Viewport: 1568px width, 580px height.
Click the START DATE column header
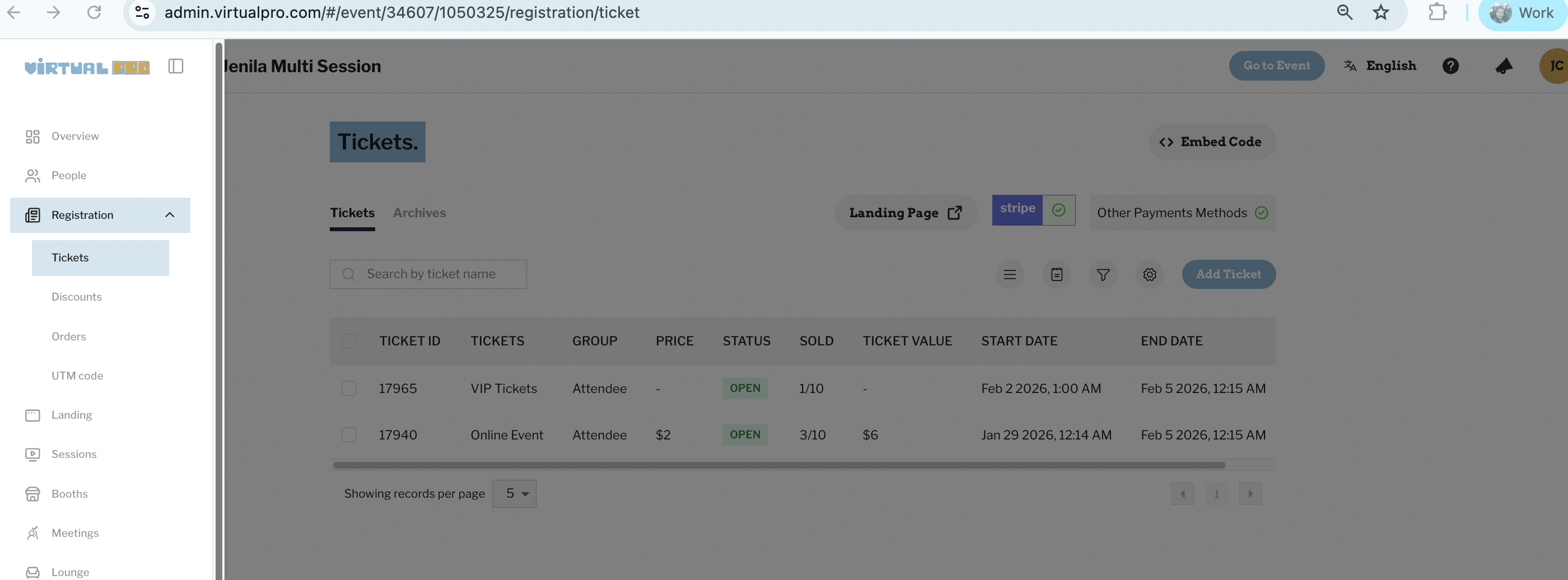[1019, 341]
